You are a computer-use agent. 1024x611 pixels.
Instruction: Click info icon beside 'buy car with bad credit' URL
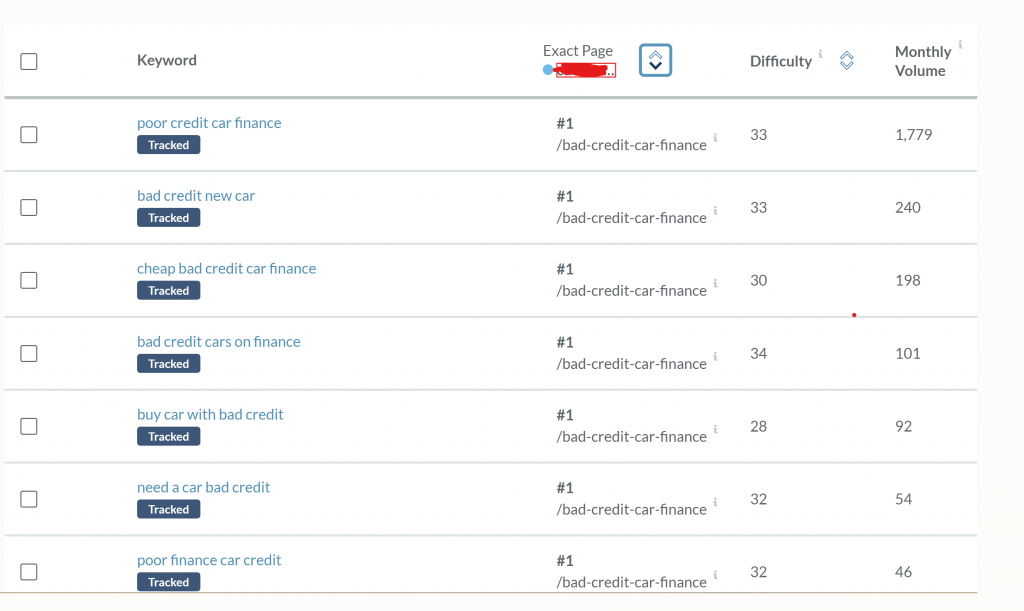[x=715, y=430]
